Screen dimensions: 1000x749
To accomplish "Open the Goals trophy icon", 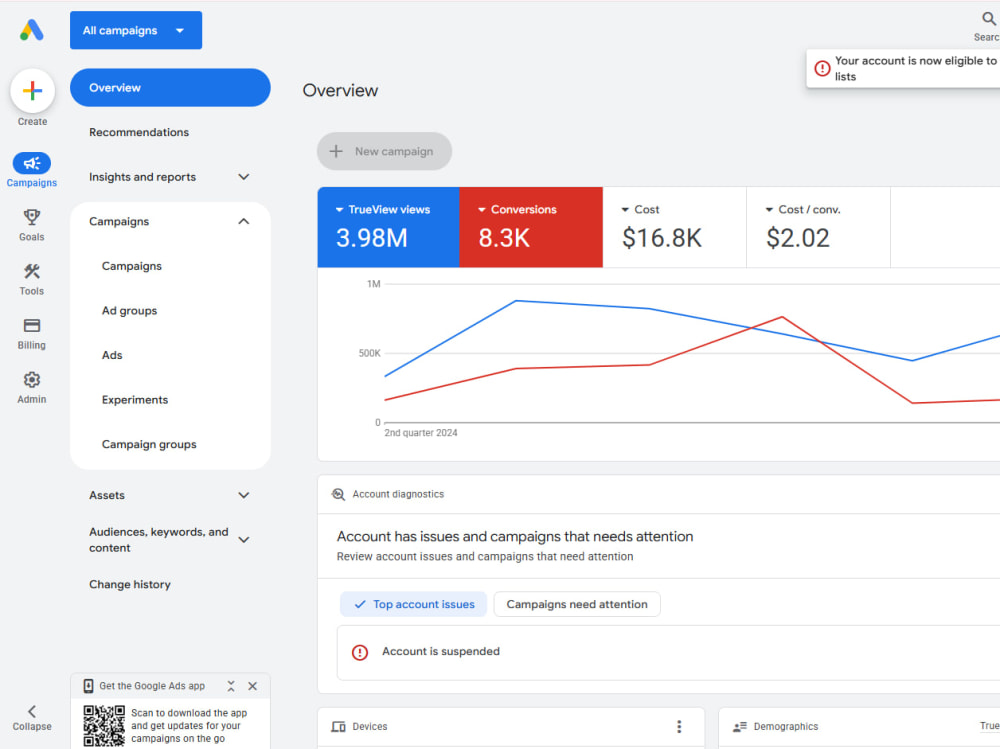I will point(32,217).
